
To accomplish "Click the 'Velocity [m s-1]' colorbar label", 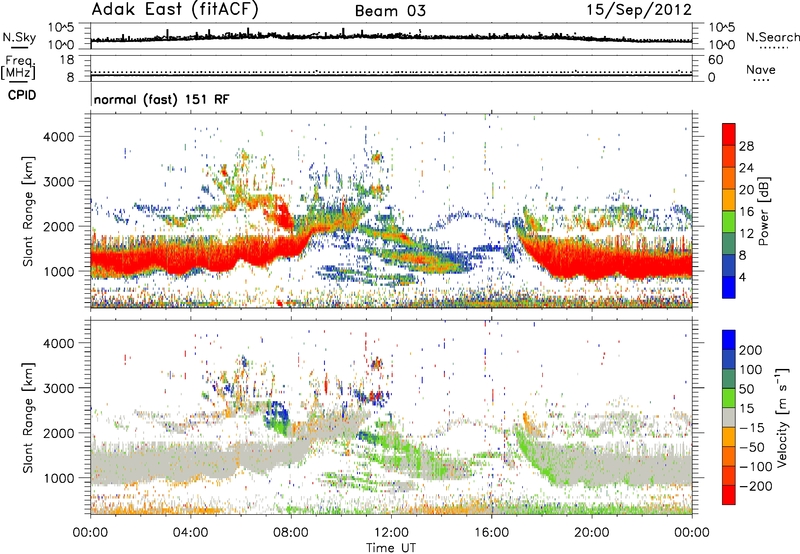I will click(x=782, y=417).
